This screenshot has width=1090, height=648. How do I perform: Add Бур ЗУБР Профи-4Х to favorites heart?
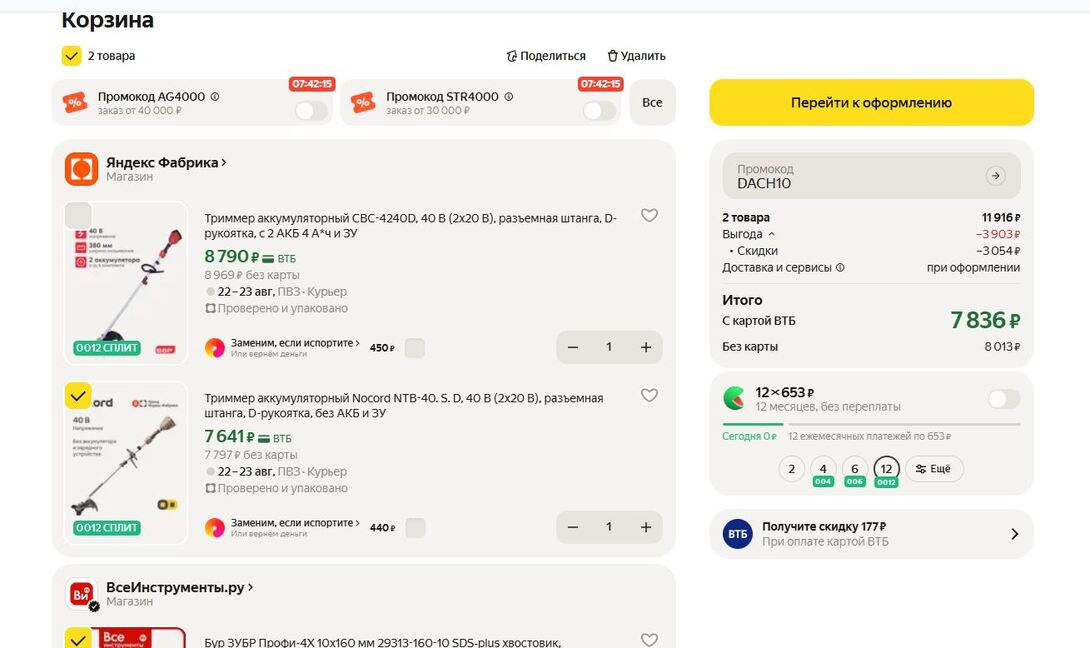649,640
